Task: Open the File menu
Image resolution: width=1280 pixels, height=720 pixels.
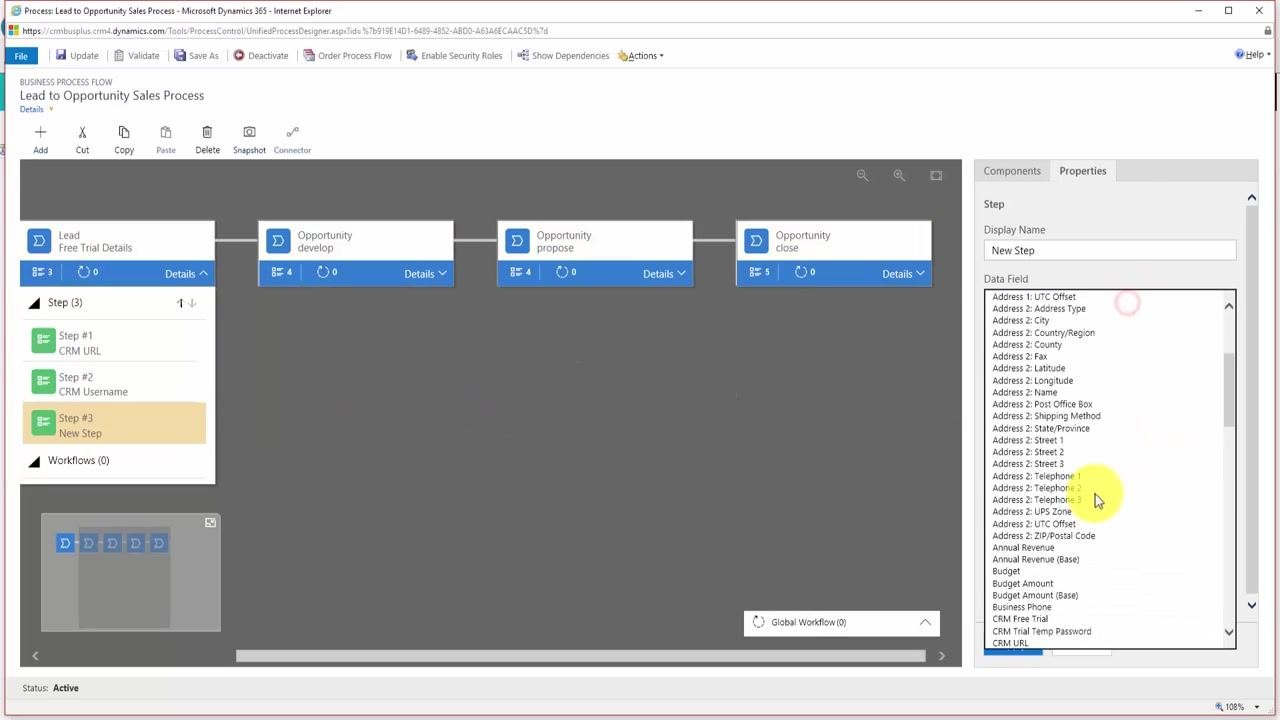Action: coord(21,56)
